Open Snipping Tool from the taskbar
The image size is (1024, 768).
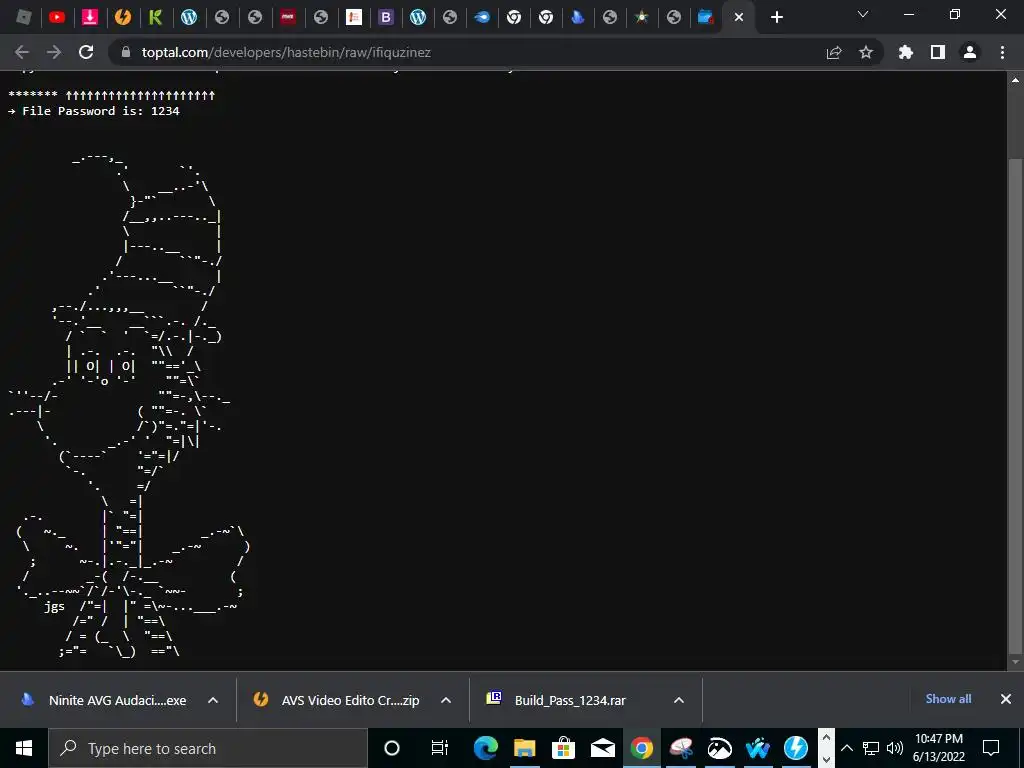click(x=680, y=748)
